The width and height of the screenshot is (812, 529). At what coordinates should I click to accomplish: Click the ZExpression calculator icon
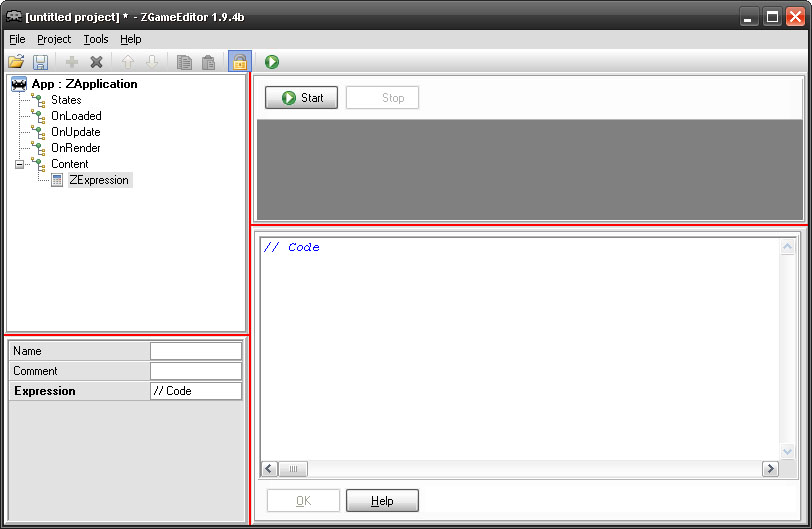tap(57, 180)
